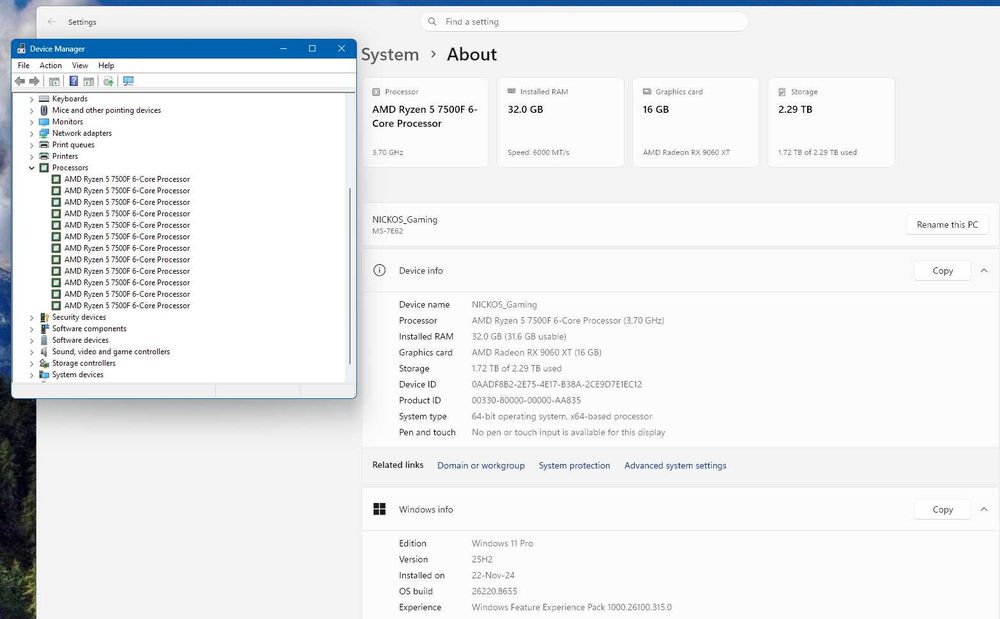Click the Print queues category icon
1000x619 pixels.
[x=44, y=145]
